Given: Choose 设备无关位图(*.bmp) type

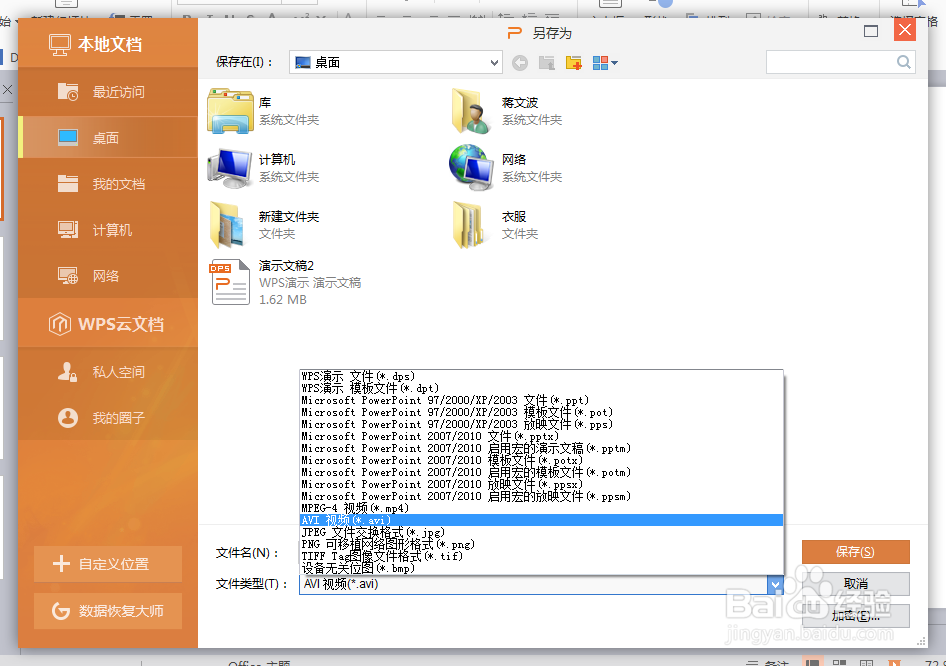Looking at the screenshot, I should [541, 568].
